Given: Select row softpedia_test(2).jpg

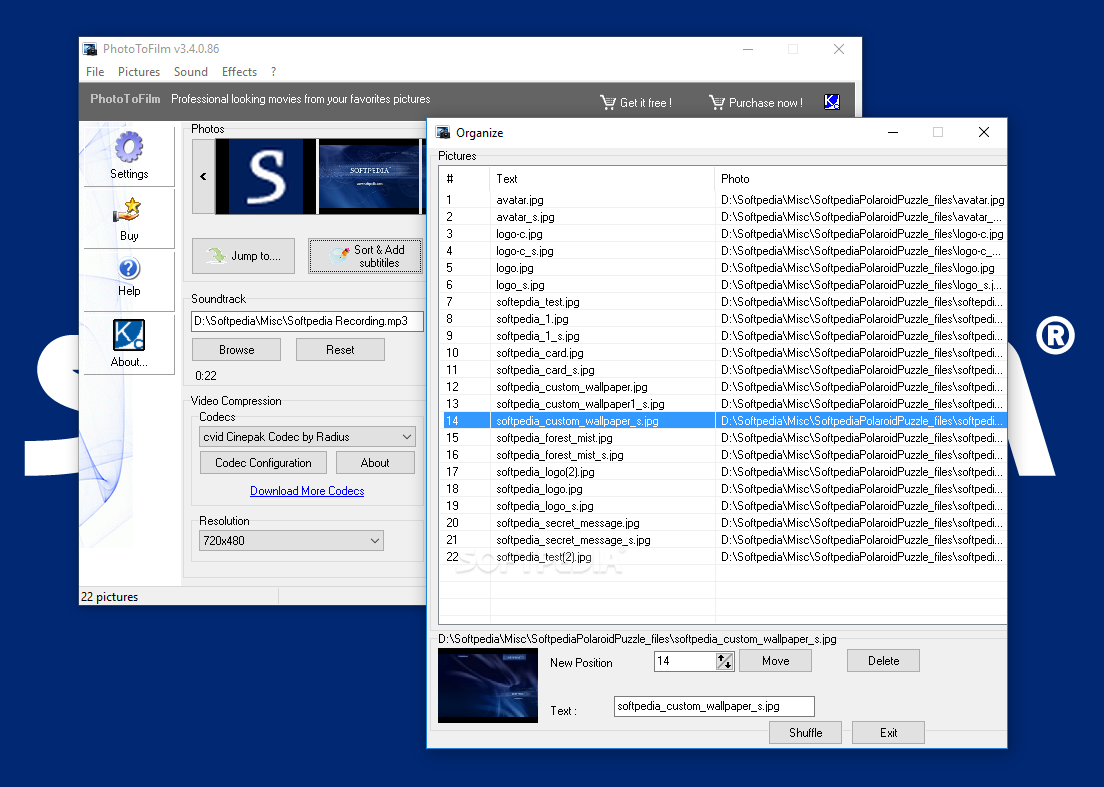Looking at the screenshot, I should [x=722, y=557].
